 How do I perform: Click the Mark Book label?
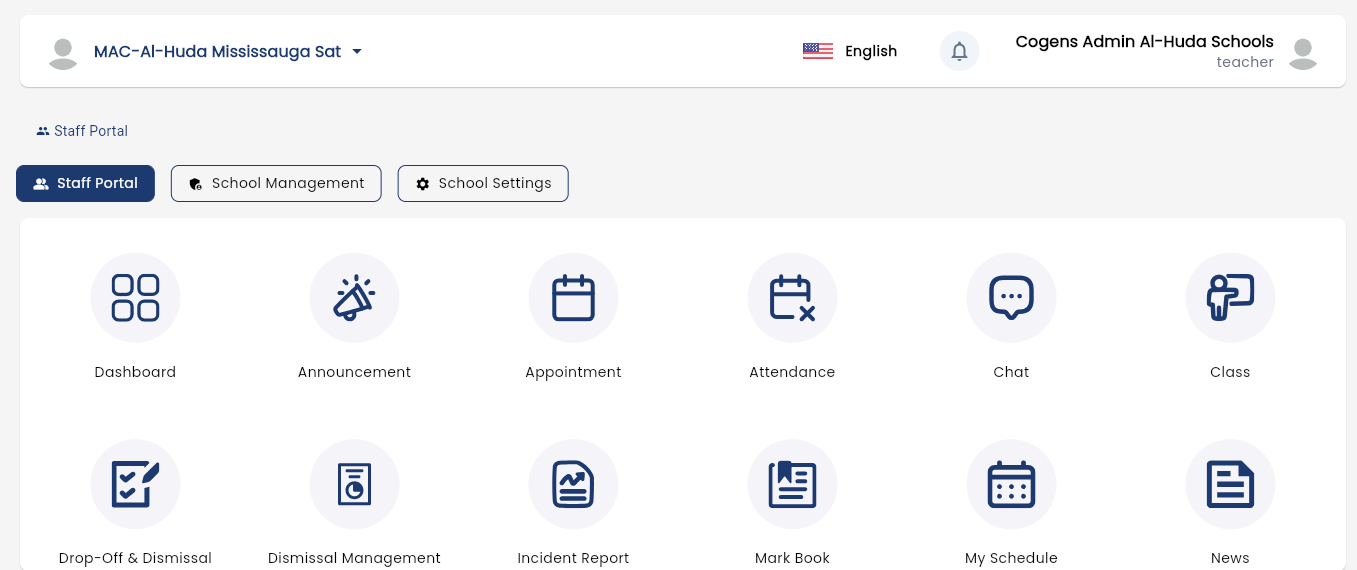coord(792,558)
